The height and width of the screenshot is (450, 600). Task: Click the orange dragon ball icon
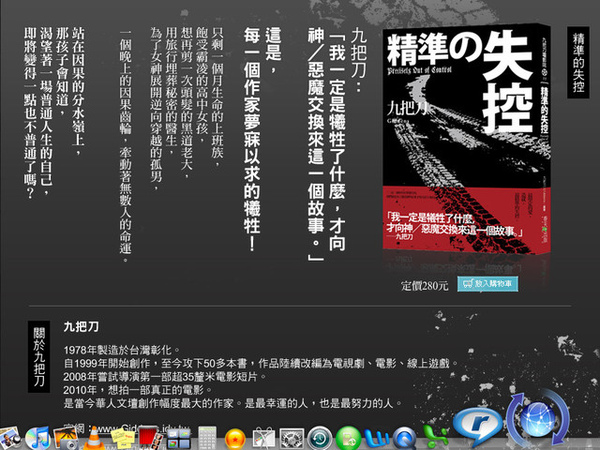tap(235, 439)
